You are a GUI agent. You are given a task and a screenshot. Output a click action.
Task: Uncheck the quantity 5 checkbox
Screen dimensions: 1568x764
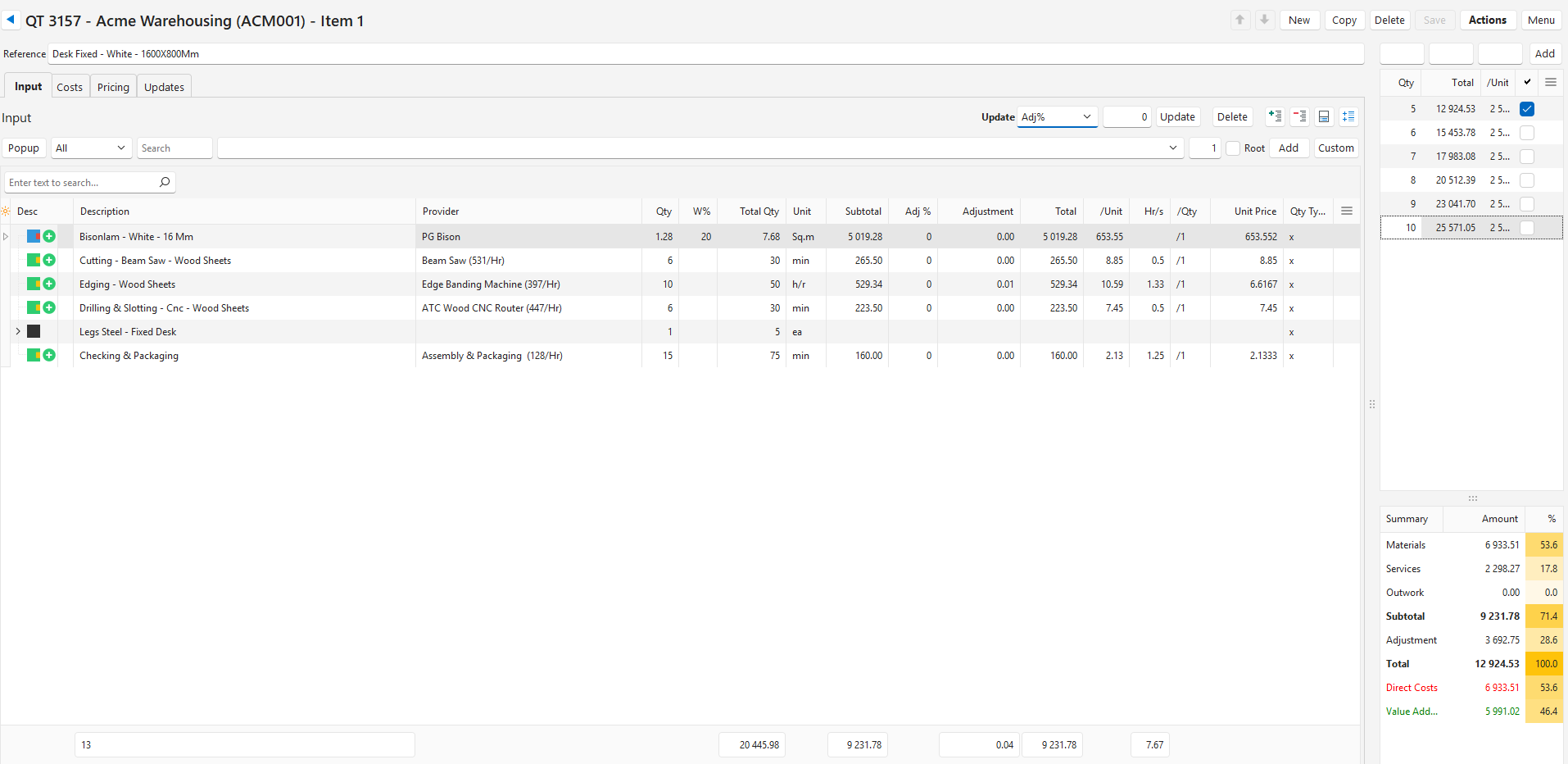click(1527, 108)
